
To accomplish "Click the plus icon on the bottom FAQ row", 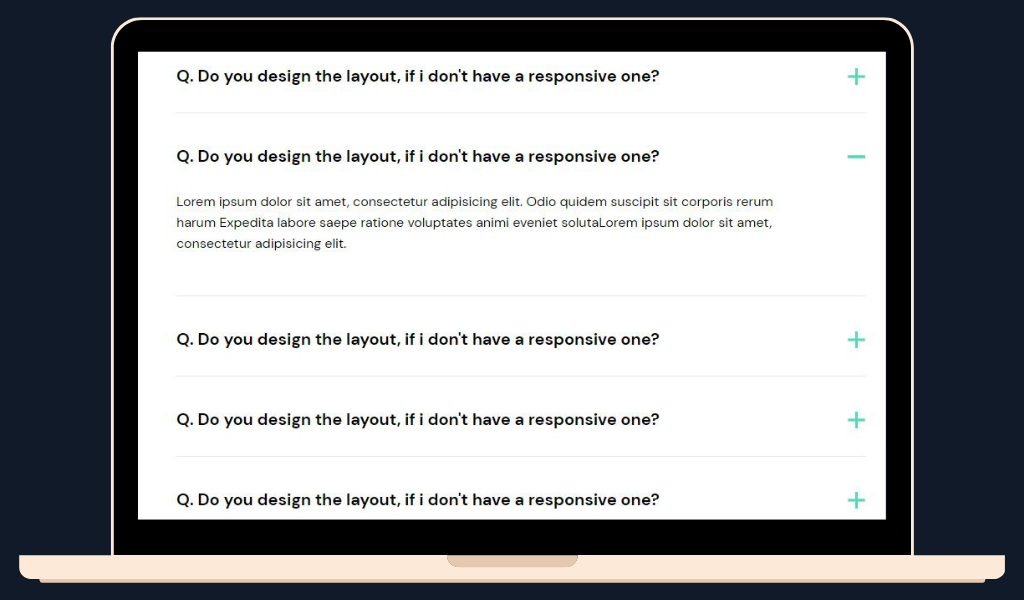I will pos(855,500).
